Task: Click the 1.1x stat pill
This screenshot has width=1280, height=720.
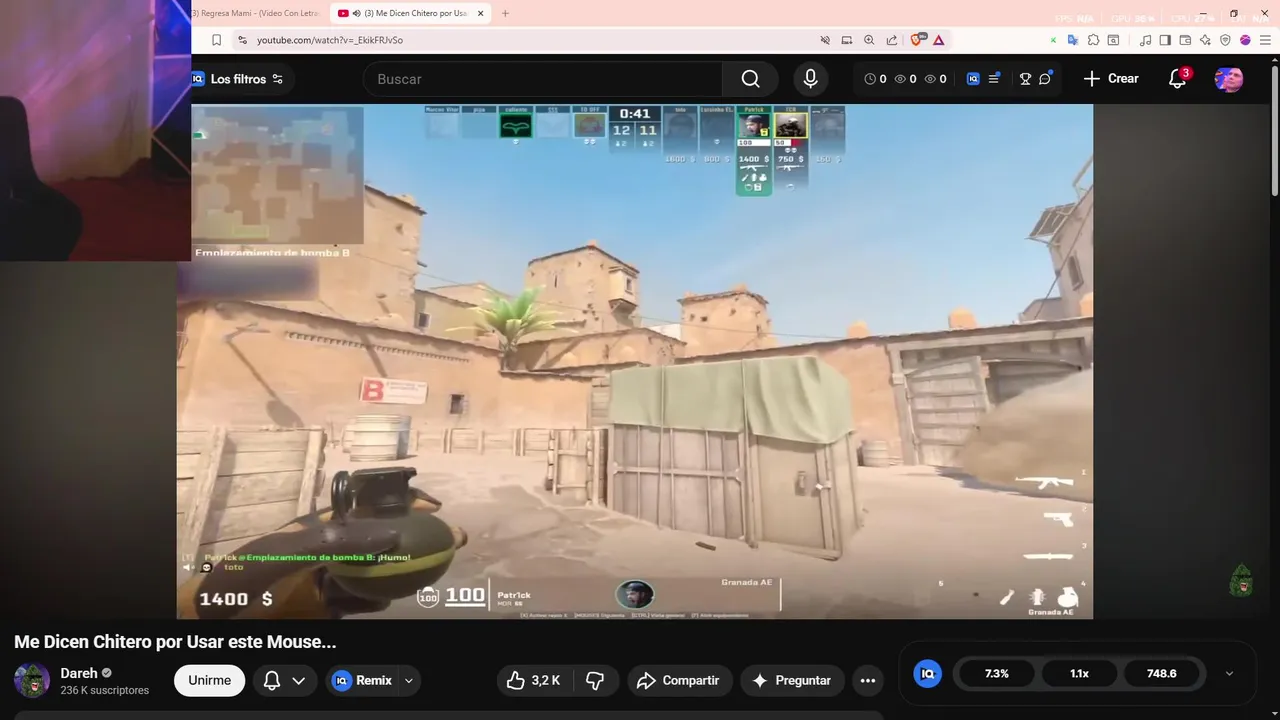Action: pyautogui.click(x=1079, y=674)
